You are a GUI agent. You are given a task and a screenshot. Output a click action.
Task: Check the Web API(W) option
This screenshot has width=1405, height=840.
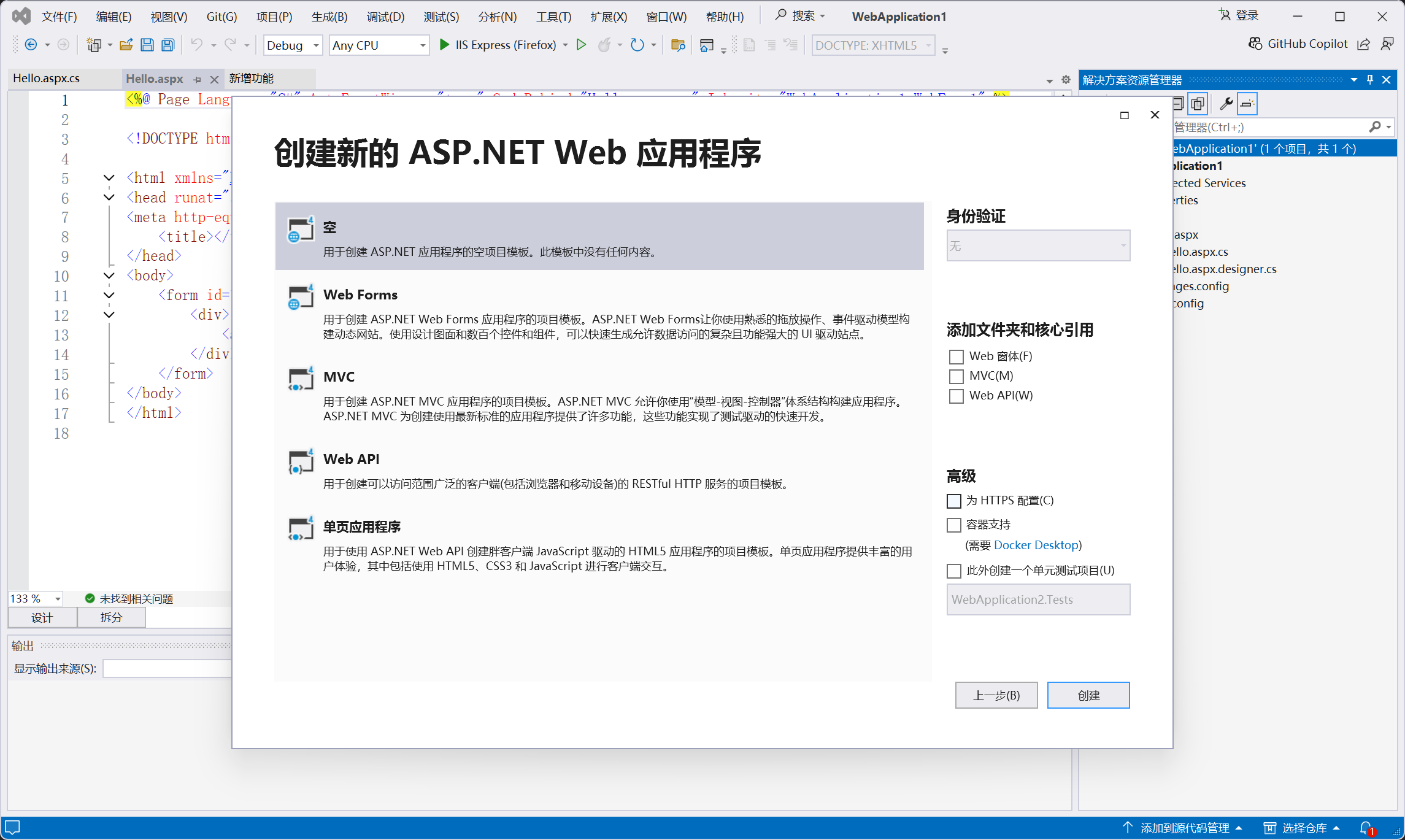click(x=956, y=396)
